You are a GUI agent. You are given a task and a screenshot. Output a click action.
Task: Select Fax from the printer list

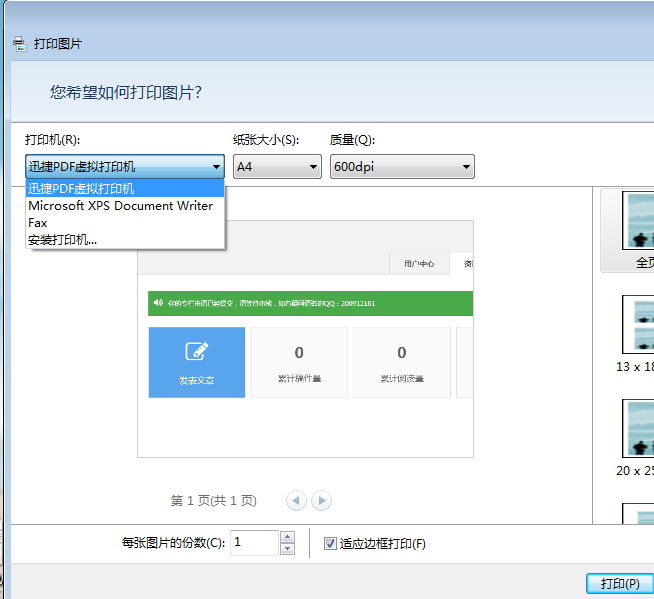(125, 223)
